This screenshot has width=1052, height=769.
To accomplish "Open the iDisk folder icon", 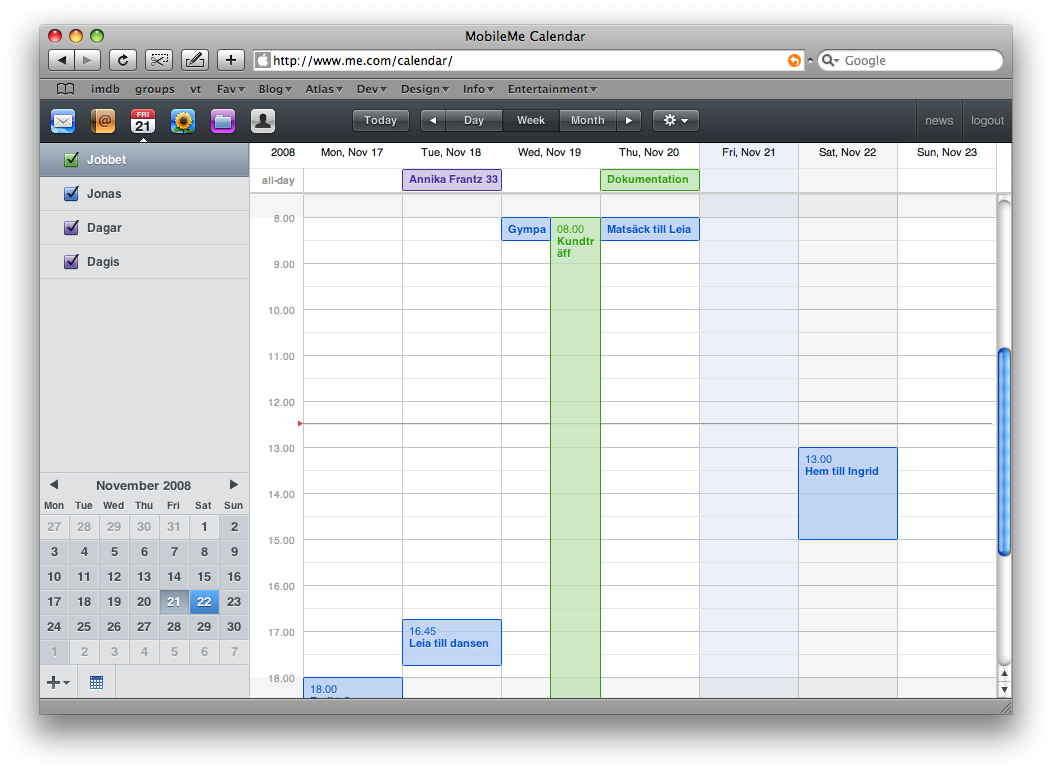I will click(223, 121).
